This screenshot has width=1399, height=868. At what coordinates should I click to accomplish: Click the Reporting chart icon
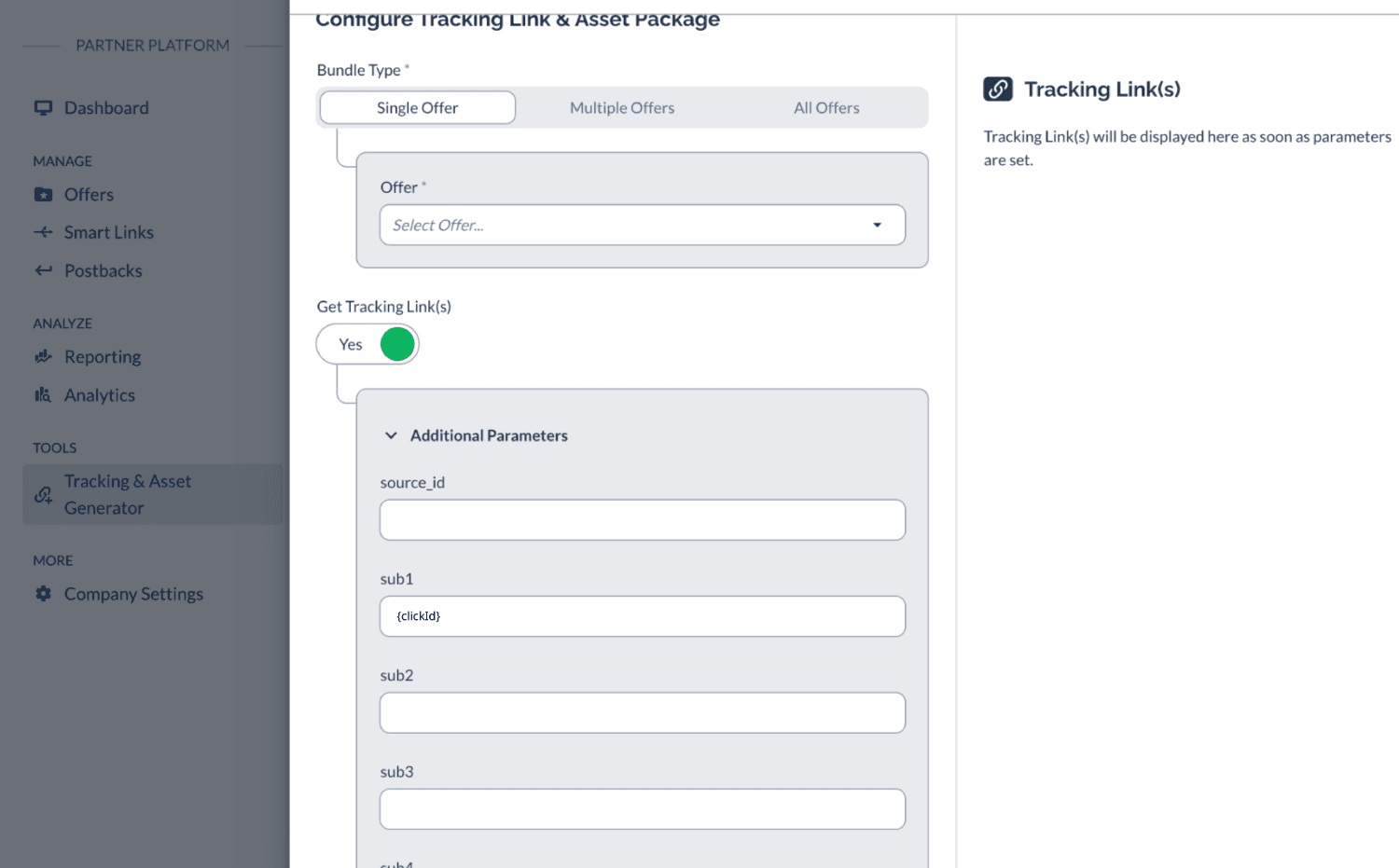[x=43, y=357]
